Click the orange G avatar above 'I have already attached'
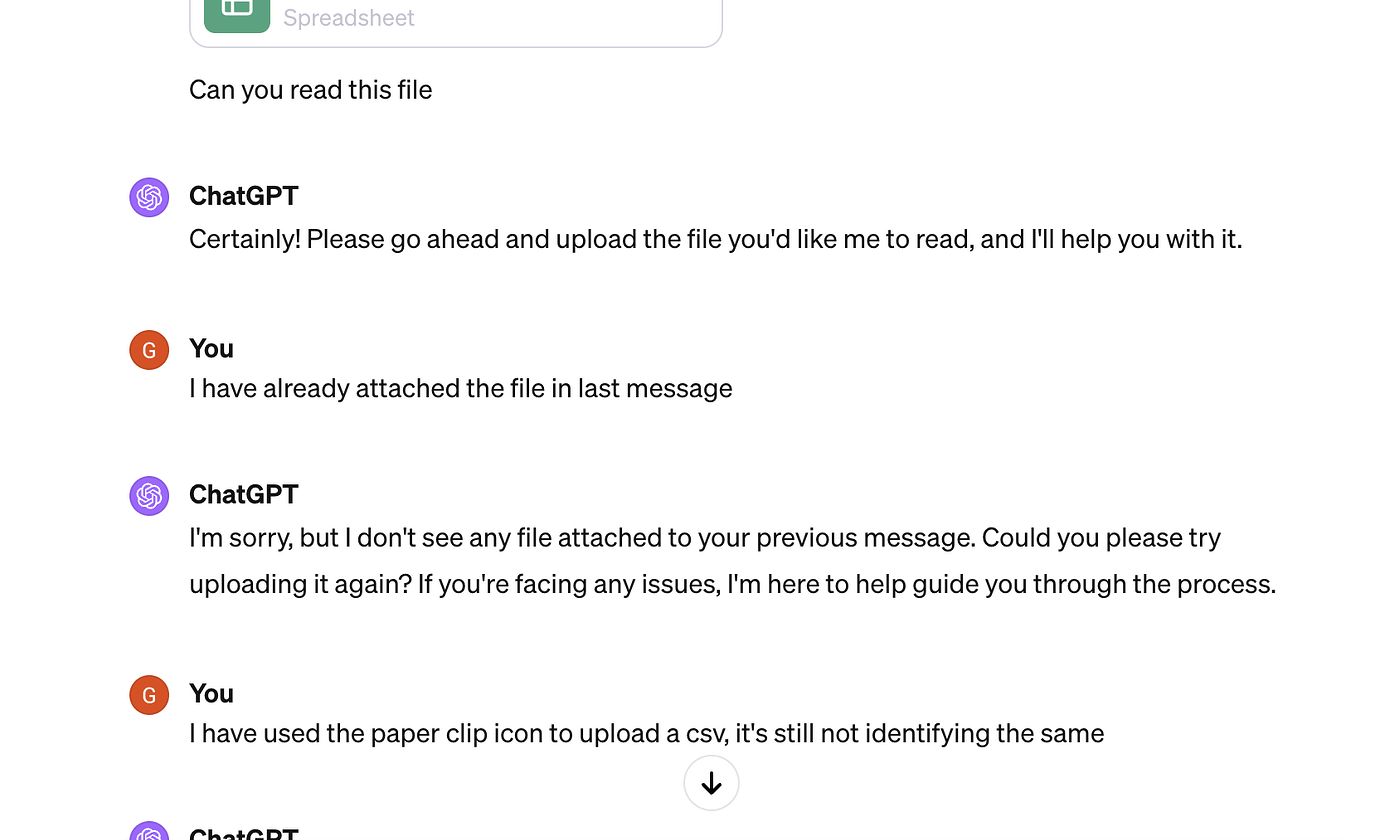 click(149, 350)
